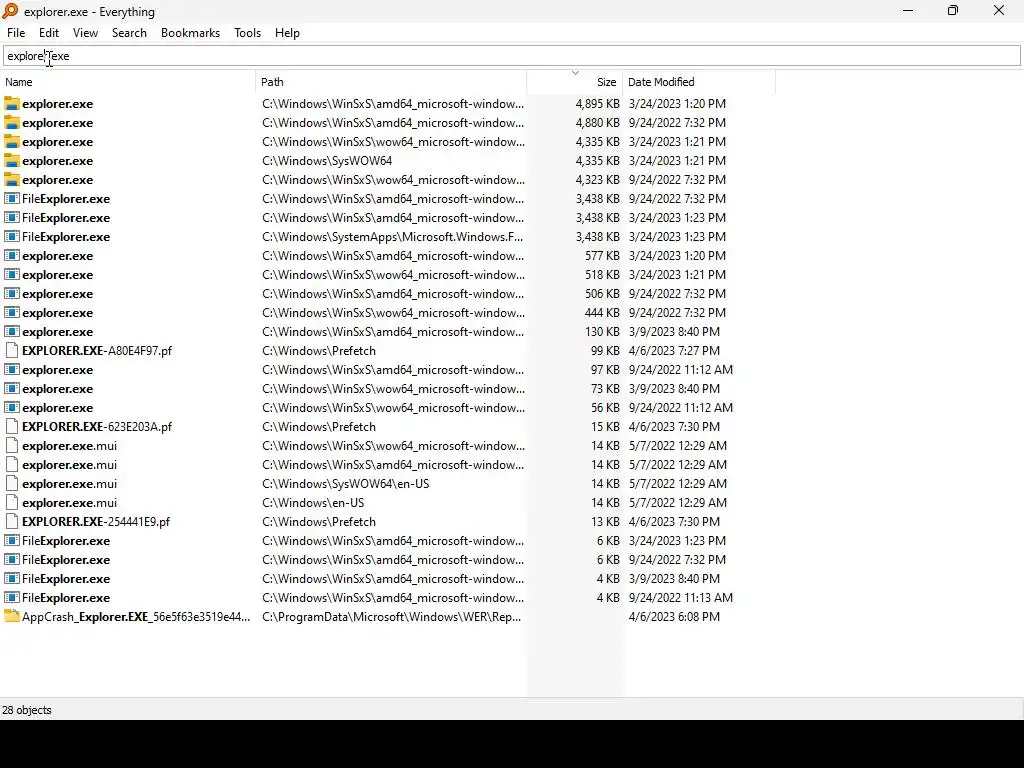Click the file icon of EXPLORER.EXE-254441E9.pf

(12, 521)
